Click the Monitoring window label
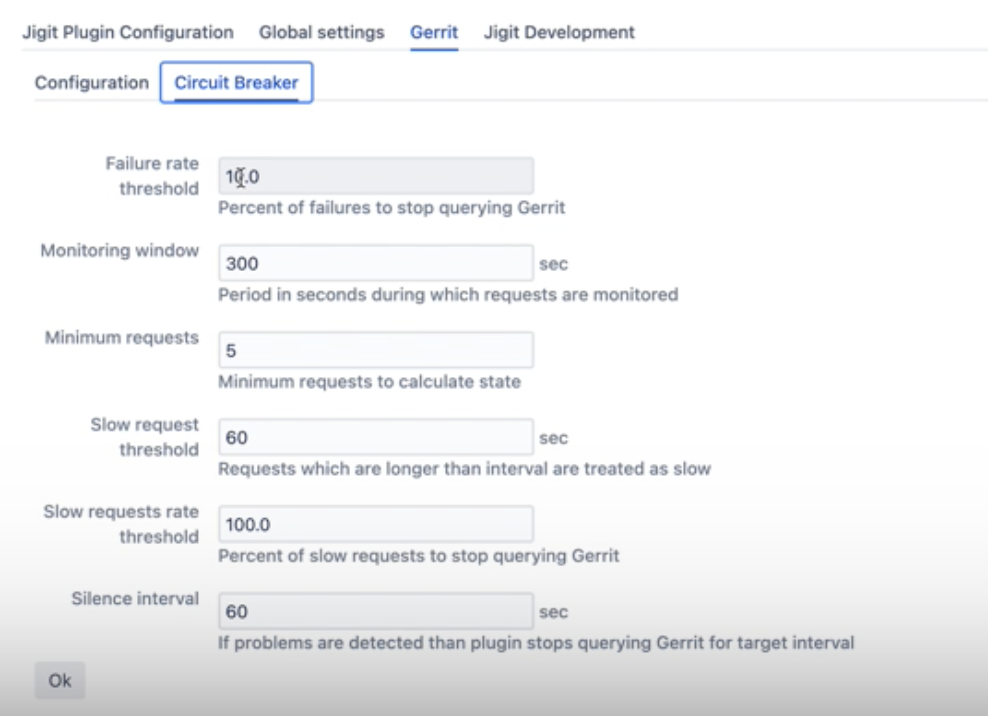Screen dimensions: 988x716 point(119,251)
